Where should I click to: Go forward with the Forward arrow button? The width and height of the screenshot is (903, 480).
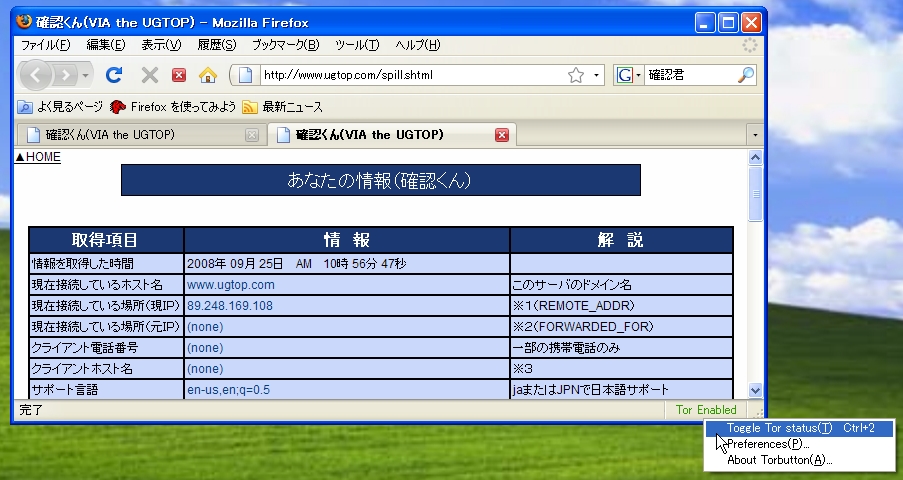pyautogui.click(x=66, y=75)
